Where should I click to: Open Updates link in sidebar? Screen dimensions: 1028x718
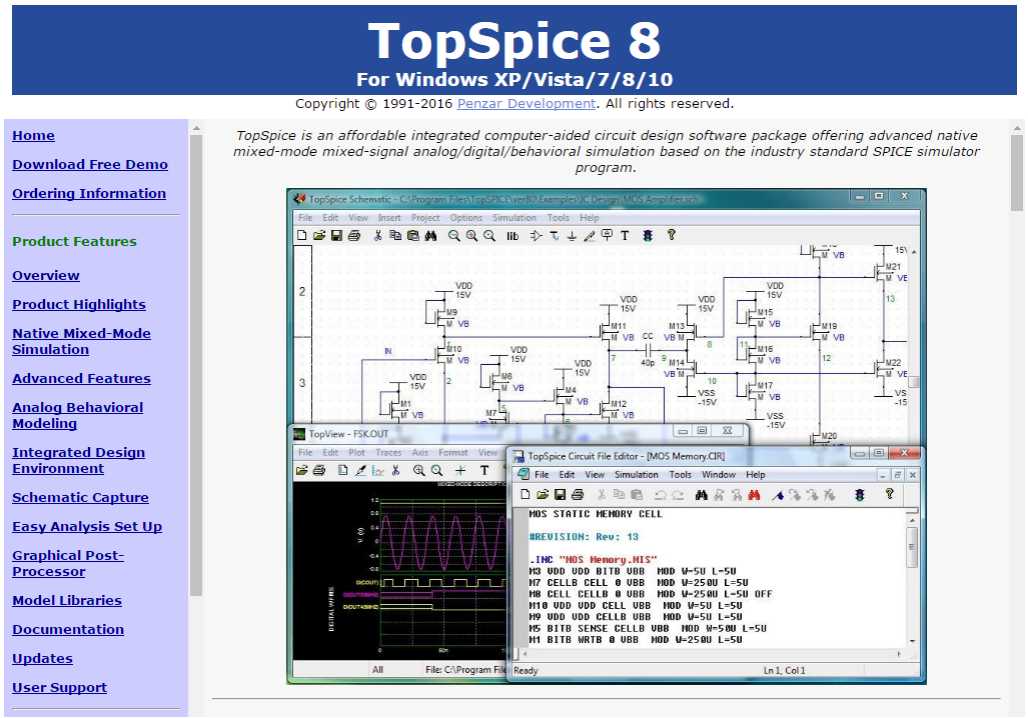point(43,658)
